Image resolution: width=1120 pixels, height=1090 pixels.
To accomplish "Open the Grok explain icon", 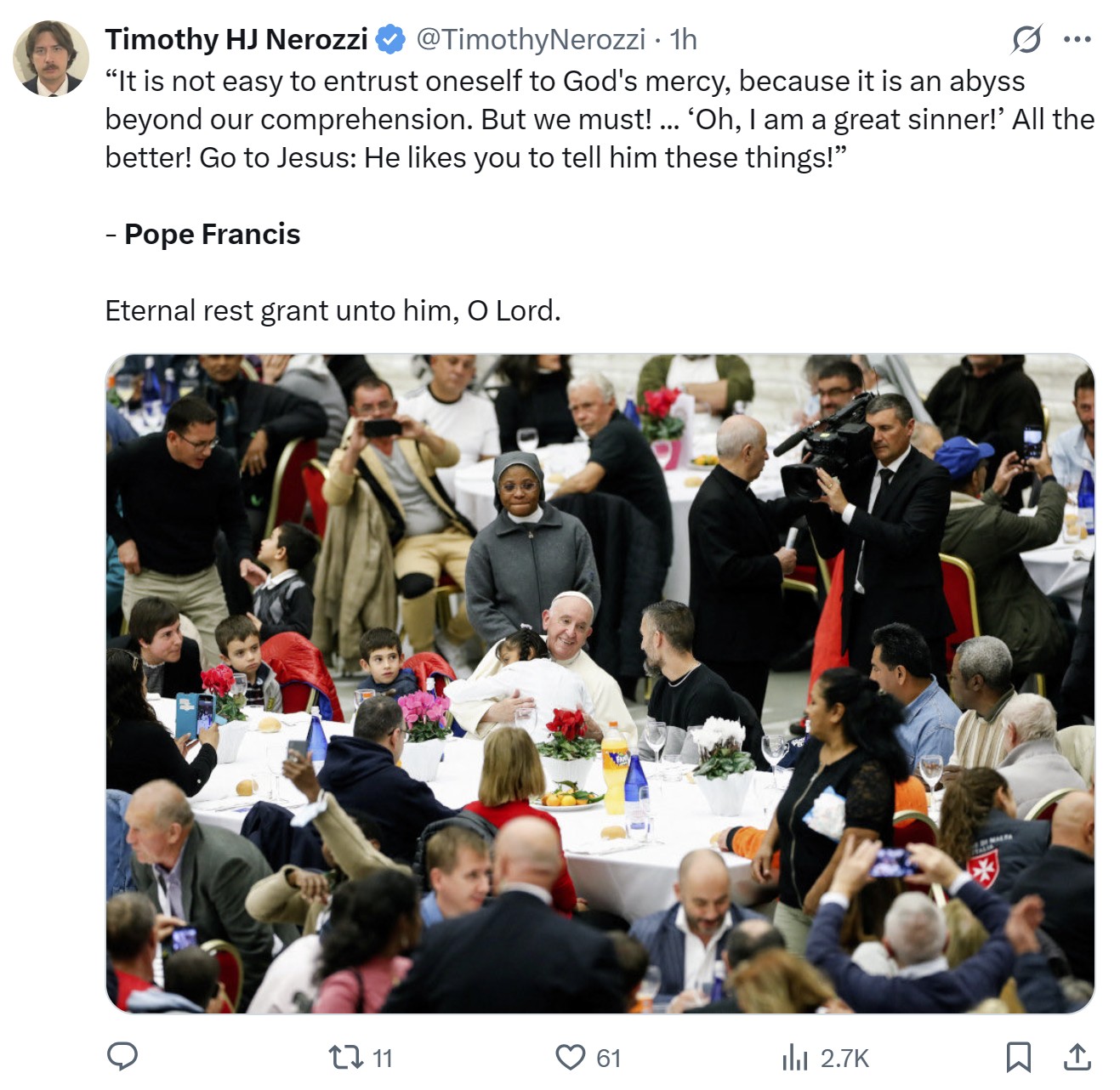I will 1026,39.
